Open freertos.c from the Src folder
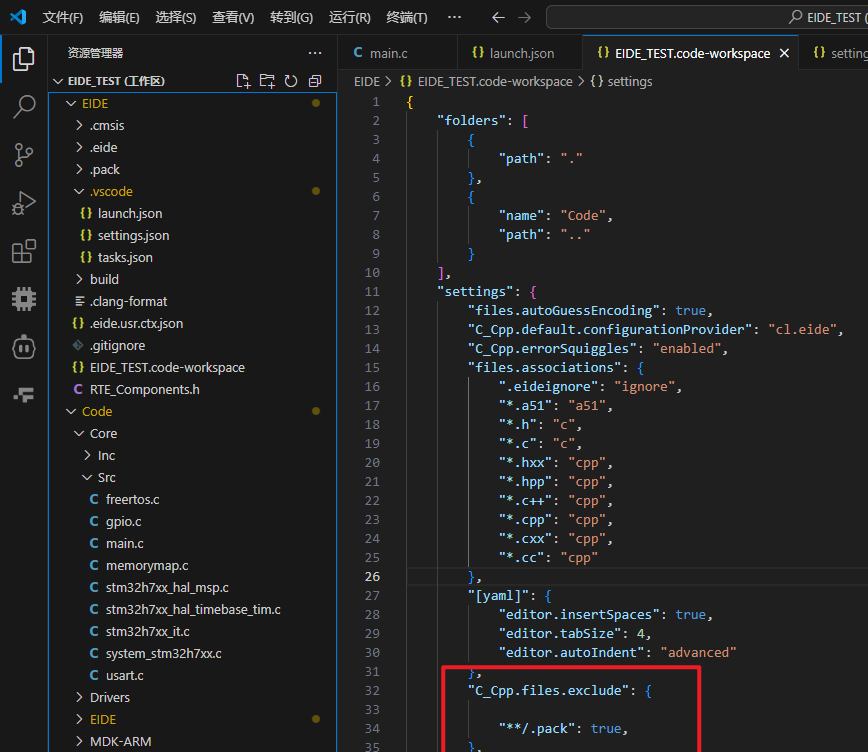Screen dimensions: 868x752 (x=132, y=499)
